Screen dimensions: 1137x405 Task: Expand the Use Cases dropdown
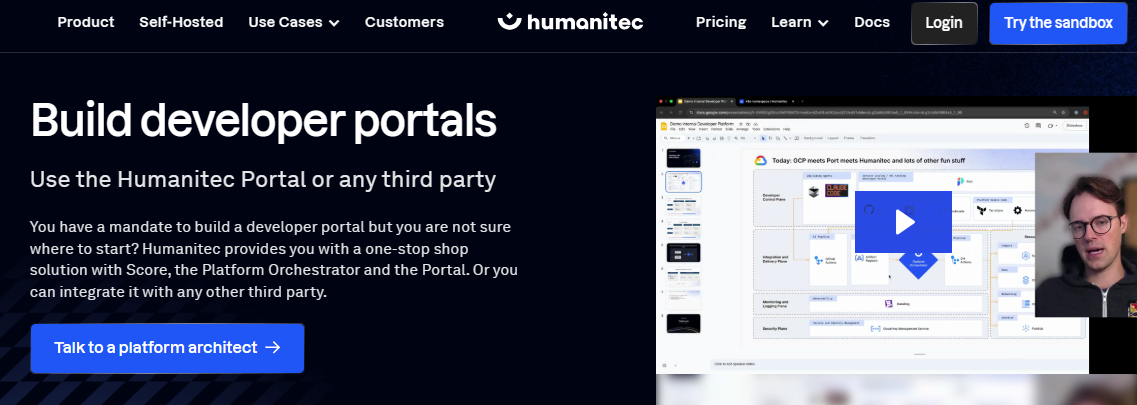coord(294,22)
